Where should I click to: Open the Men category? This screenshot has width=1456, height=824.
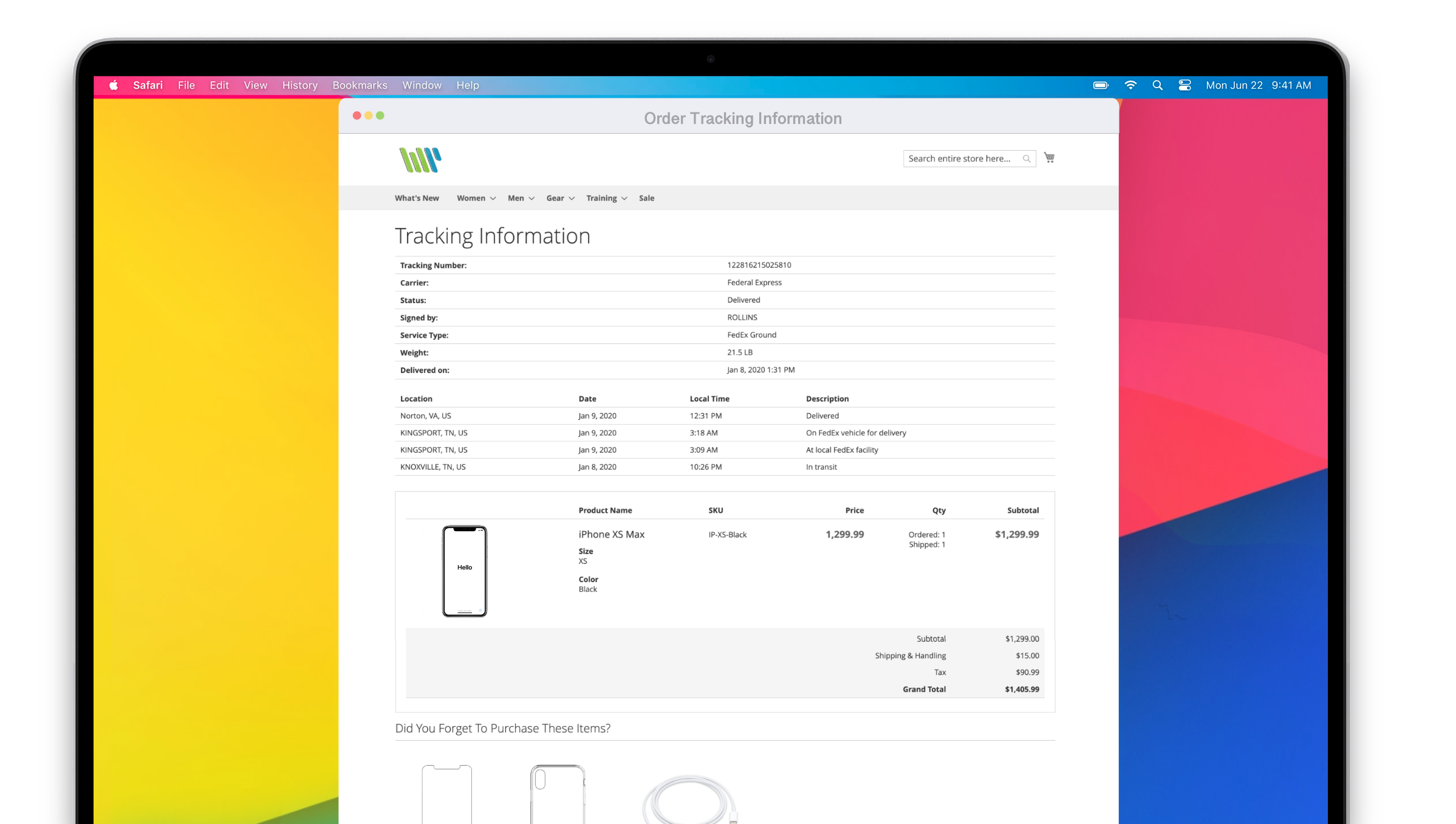516,198
